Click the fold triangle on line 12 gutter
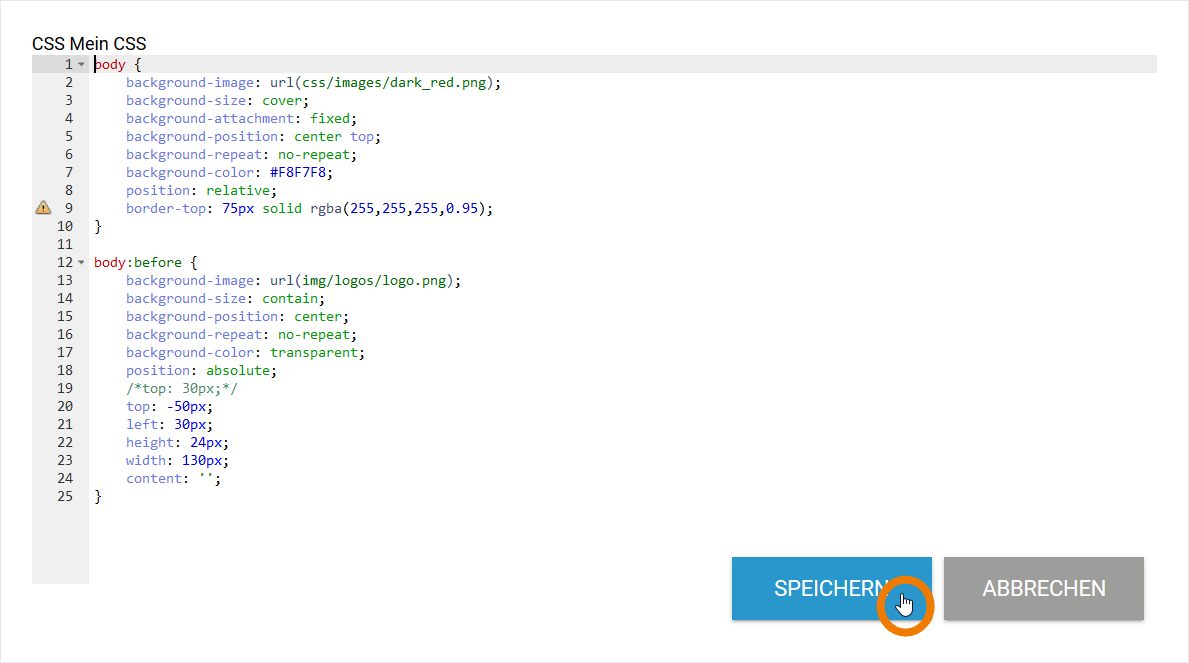 coord(80,261)
